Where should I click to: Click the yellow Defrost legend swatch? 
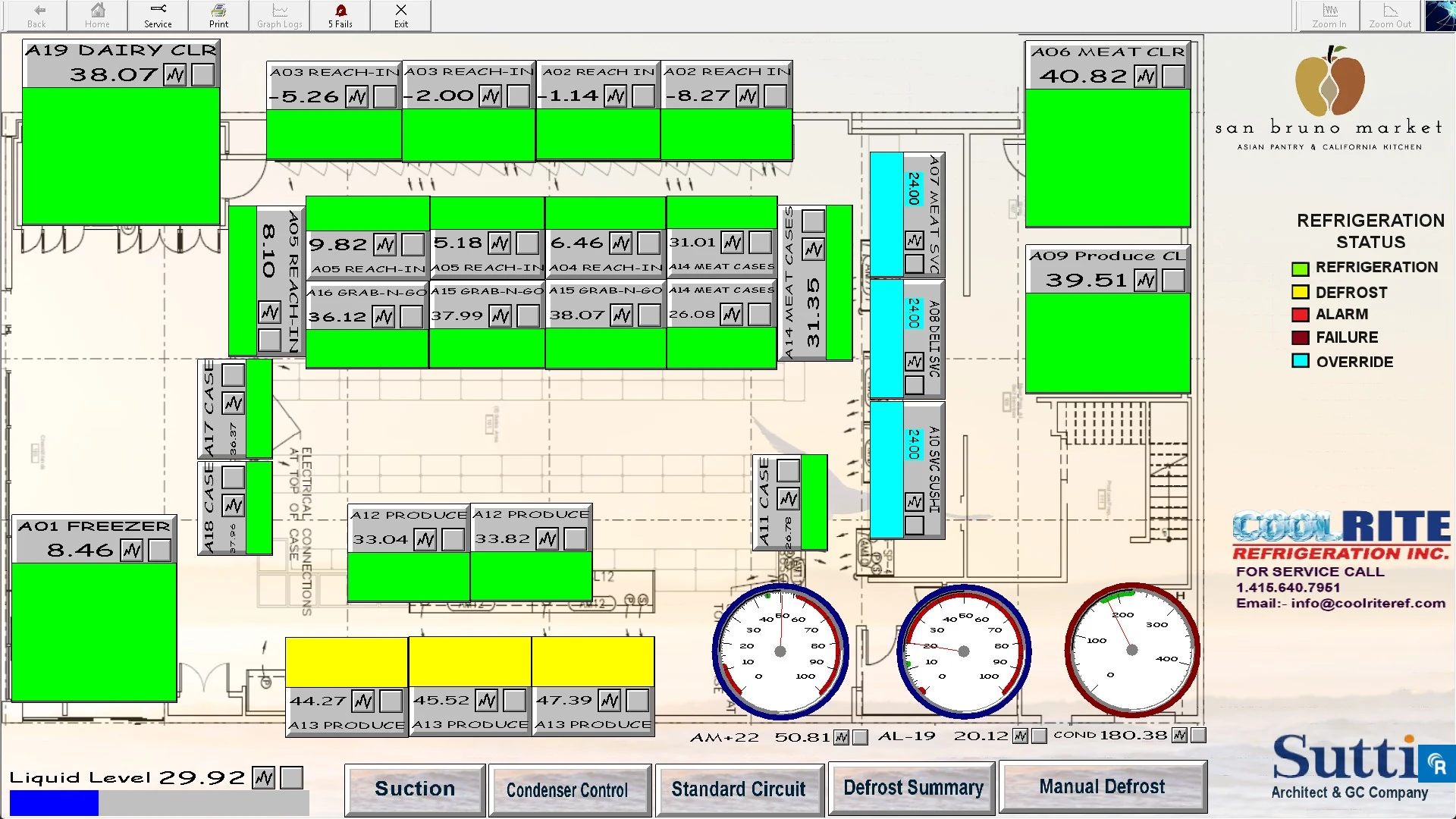coord(1301,292)
